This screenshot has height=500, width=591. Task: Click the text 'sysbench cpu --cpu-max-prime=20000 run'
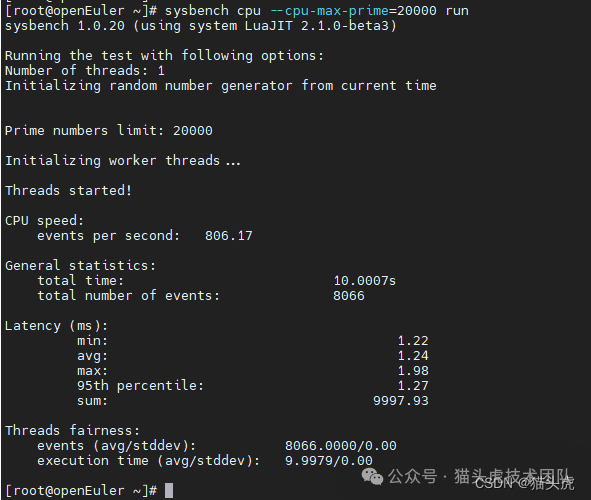(x=317, y=11)
